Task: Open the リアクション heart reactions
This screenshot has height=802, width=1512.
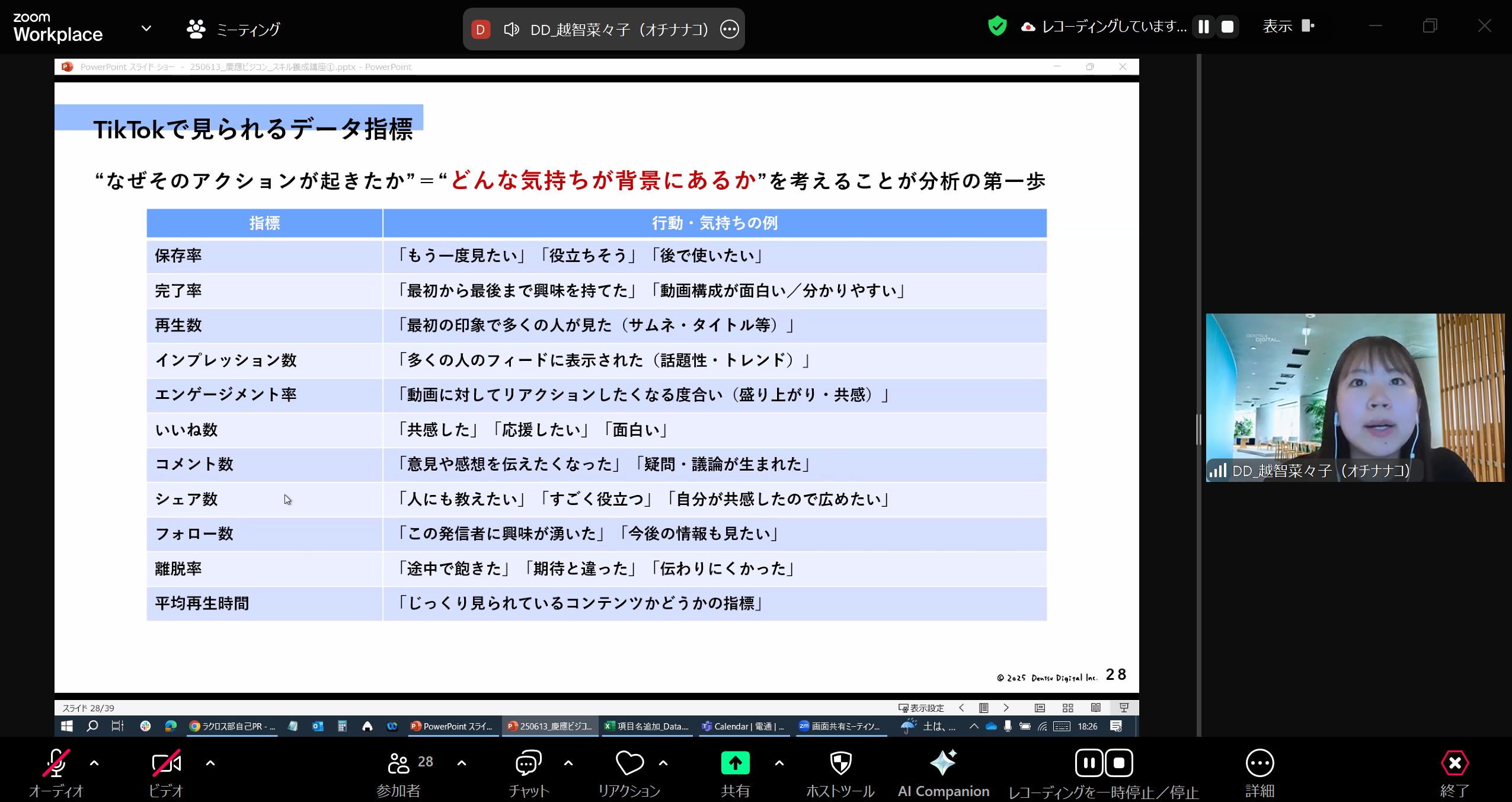Action: pyautogui.click(x=629, y=763)
